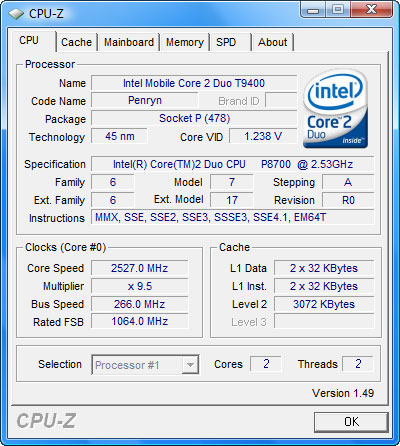Click the 45 nm technology value

(119, 136)
